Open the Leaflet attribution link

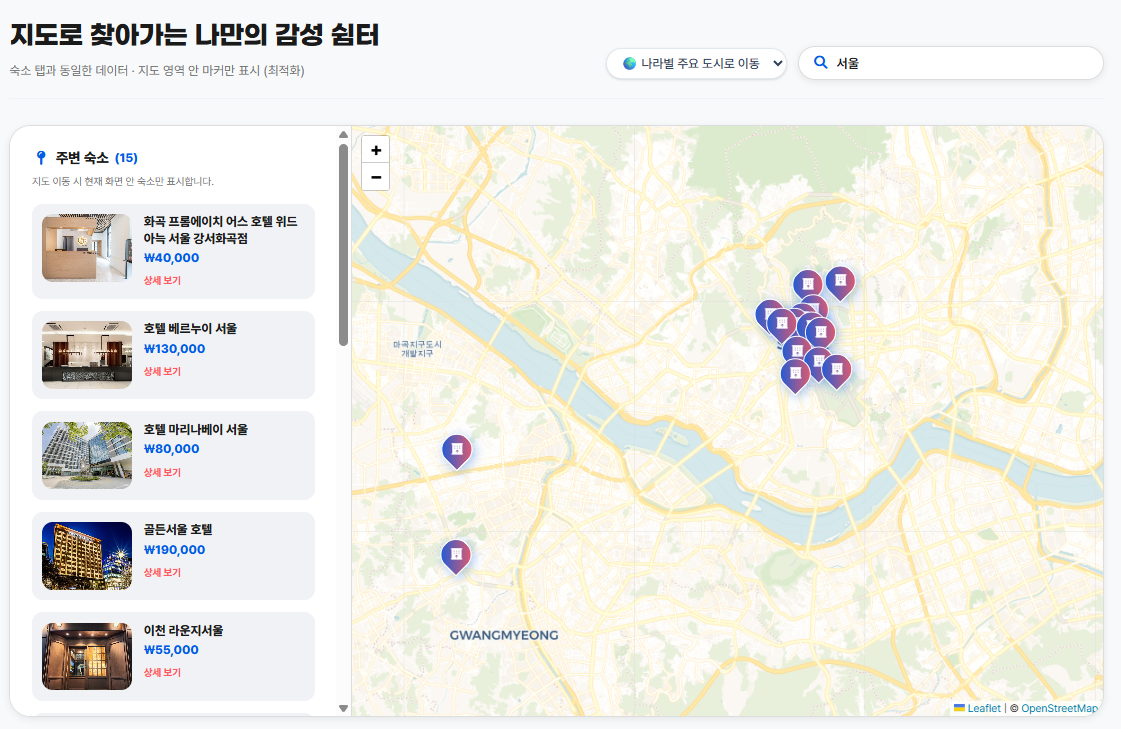(984, 708)
